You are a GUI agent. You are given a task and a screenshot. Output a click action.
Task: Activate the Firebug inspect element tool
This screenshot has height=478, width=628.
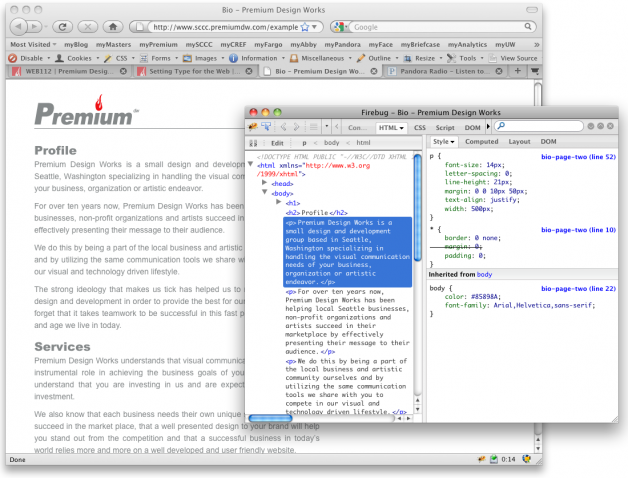click(x=266, y=127)
